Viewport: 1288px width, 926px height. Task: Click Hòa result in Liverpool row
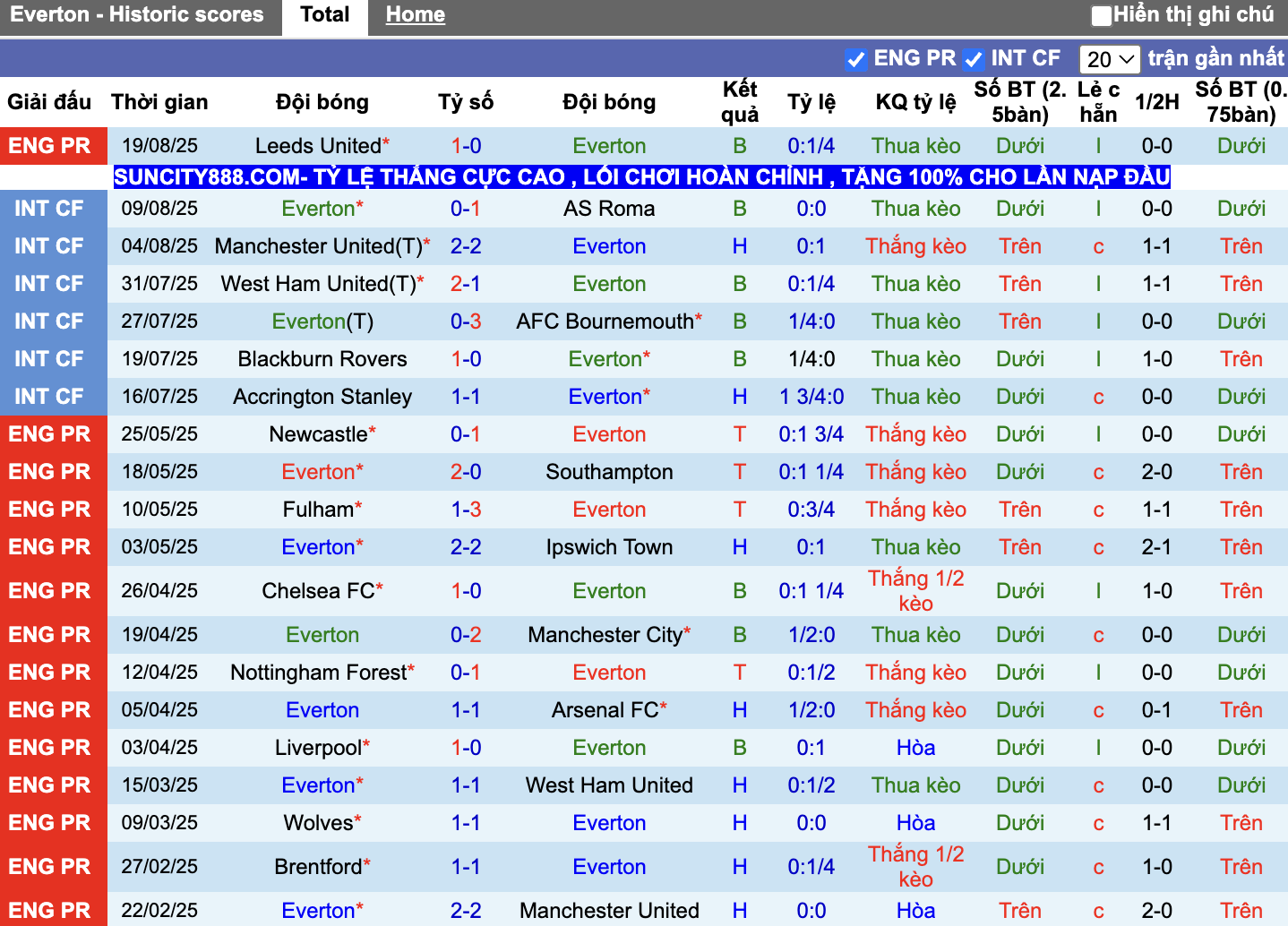tap(916, 748)
